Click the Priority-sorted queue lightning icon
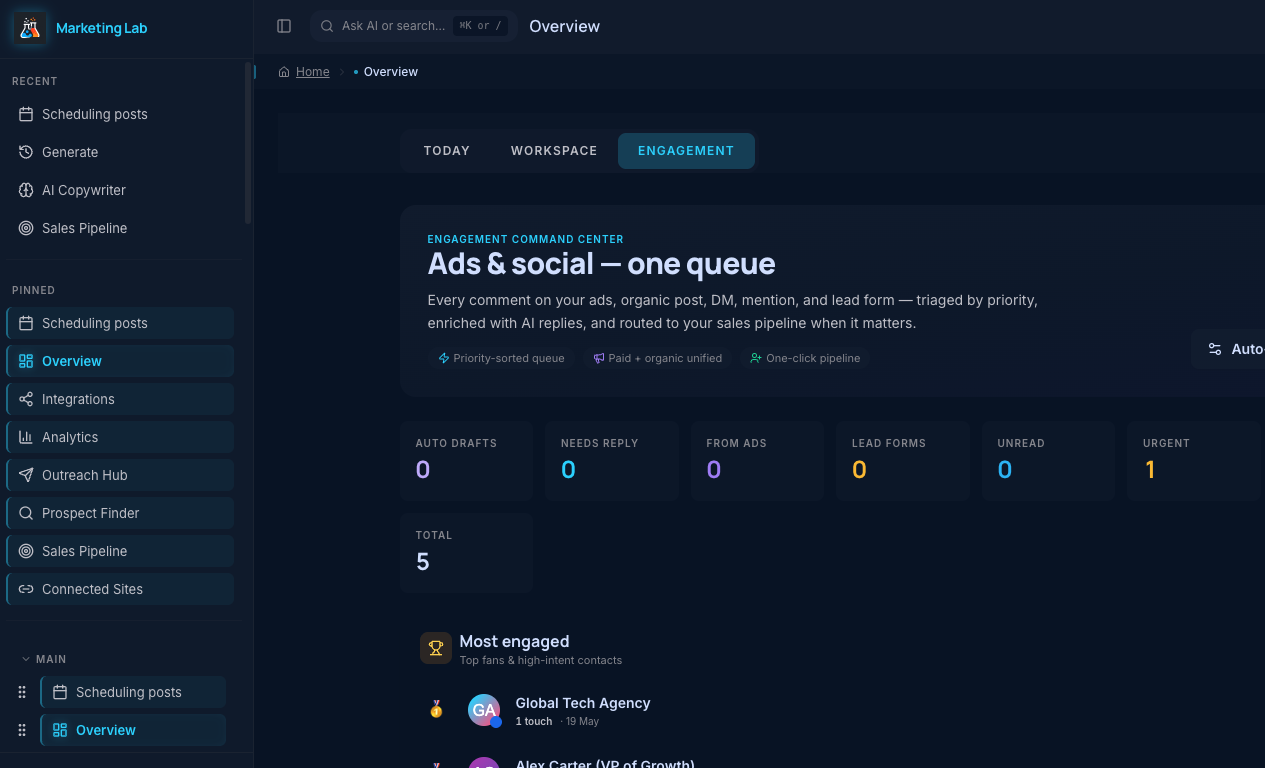 point(444,358)
